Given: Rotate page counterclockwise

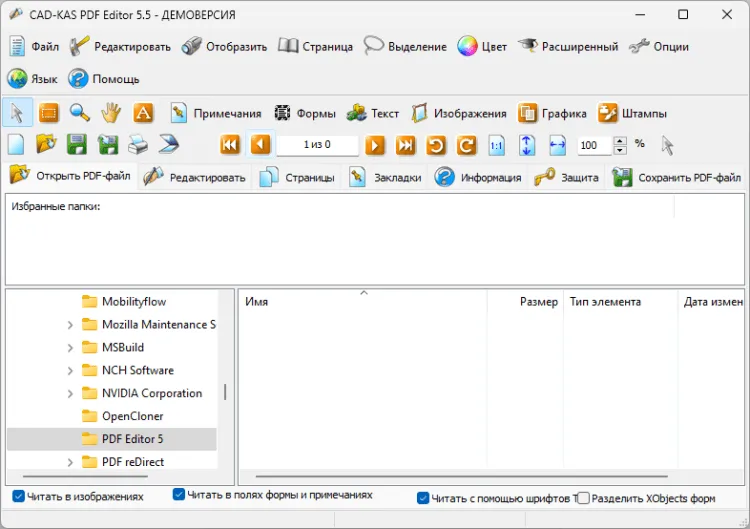Looking at the screenshot, I should (436, 144).
